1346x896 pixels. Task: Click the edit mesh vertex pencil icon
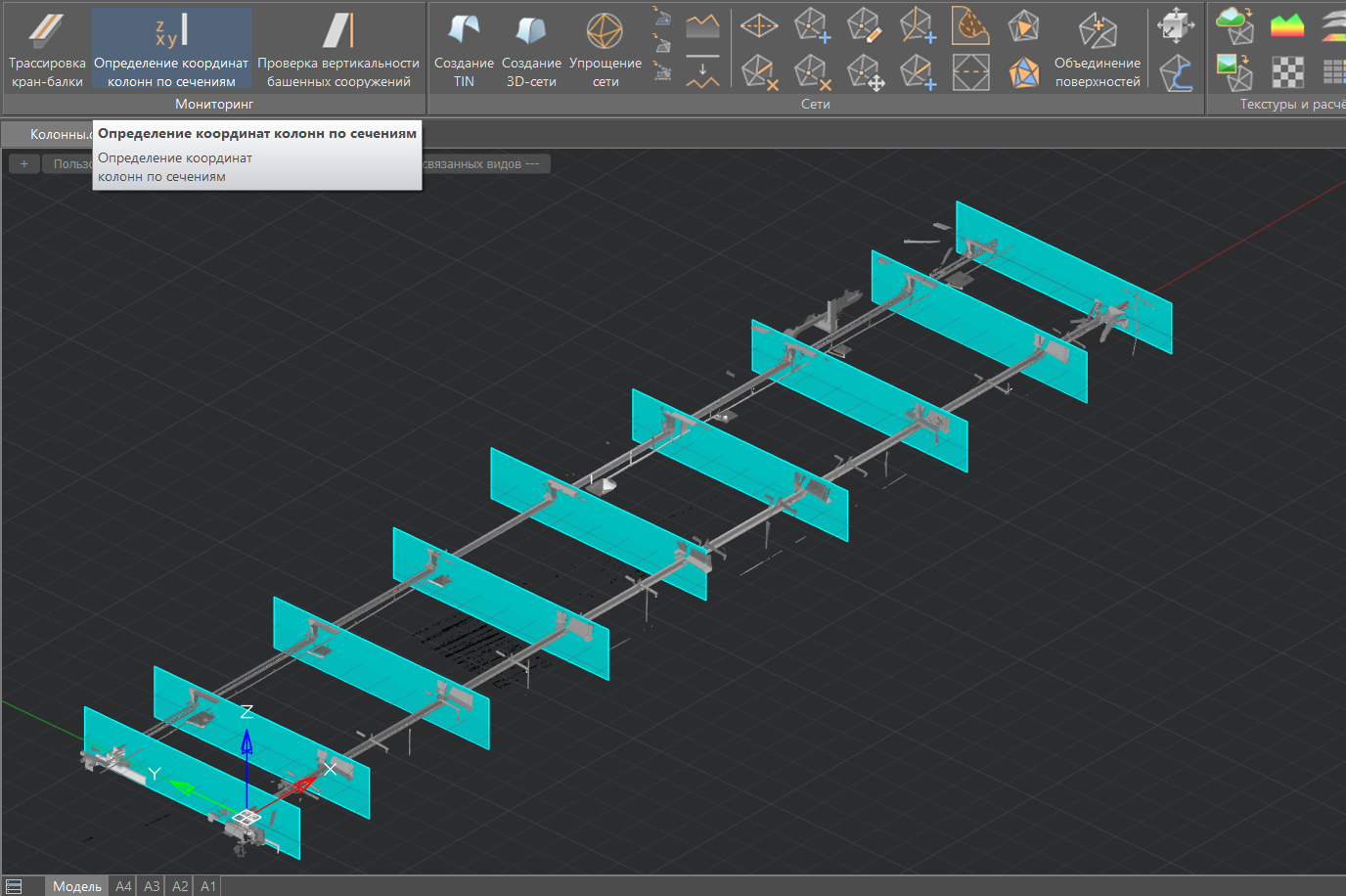coord(864,25)
